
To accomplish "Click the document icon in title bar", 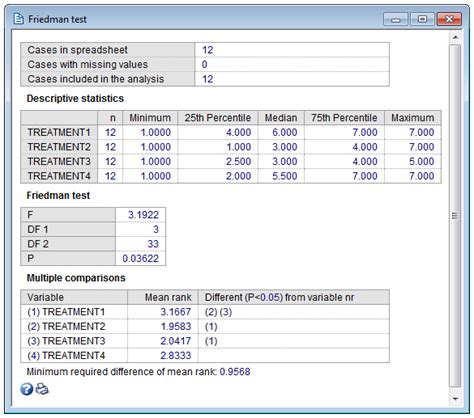I will point(19,19).
